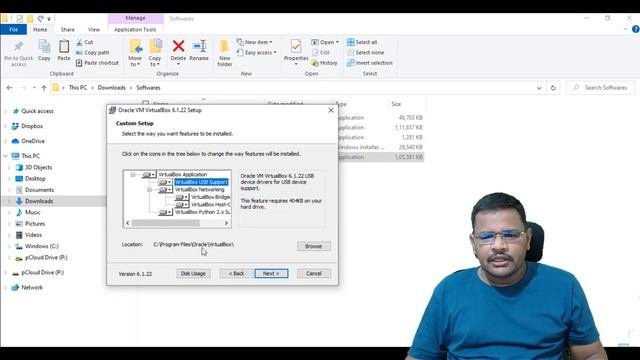Close the VirtualBox Setup dialog

[331, 110]
